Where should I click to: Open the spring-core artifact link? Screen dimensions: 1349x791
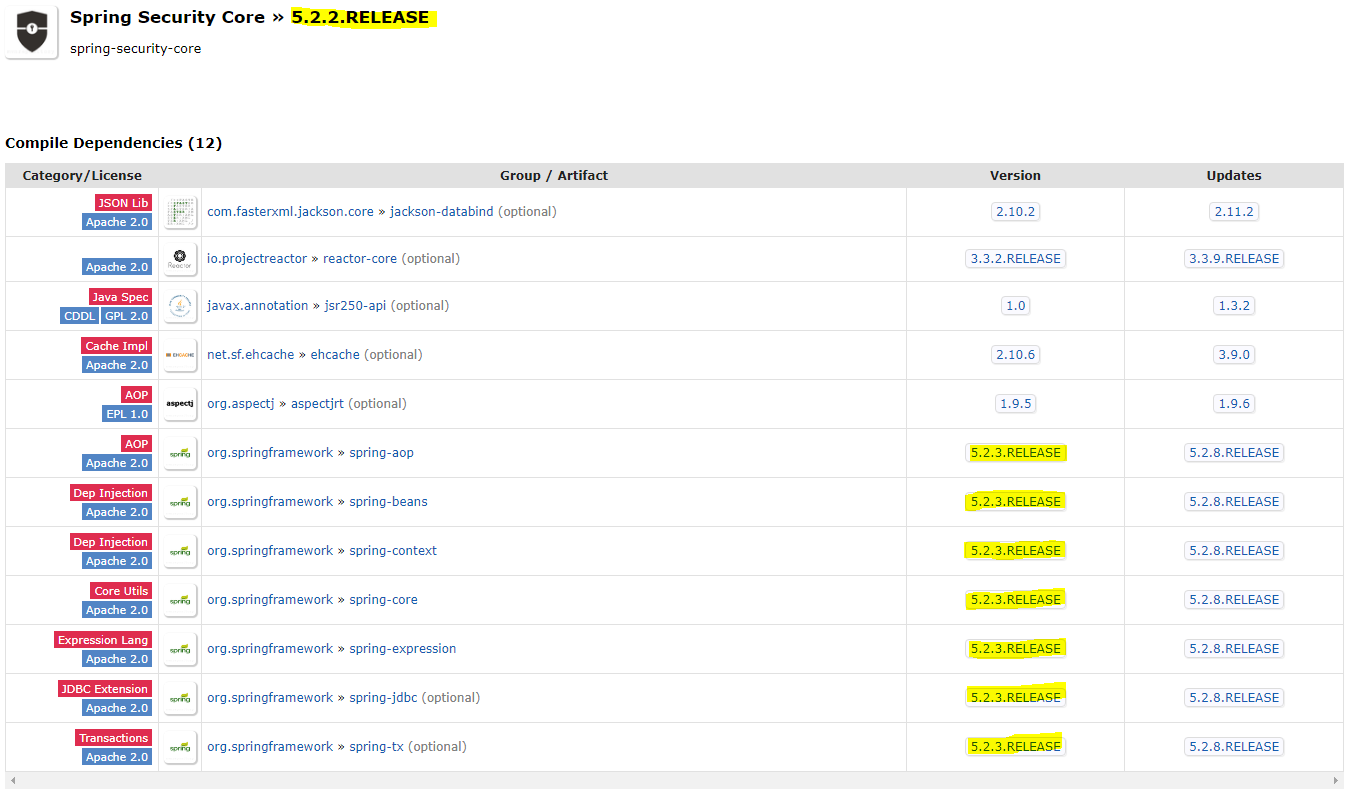pyautogui.click(x=383, y=600)
